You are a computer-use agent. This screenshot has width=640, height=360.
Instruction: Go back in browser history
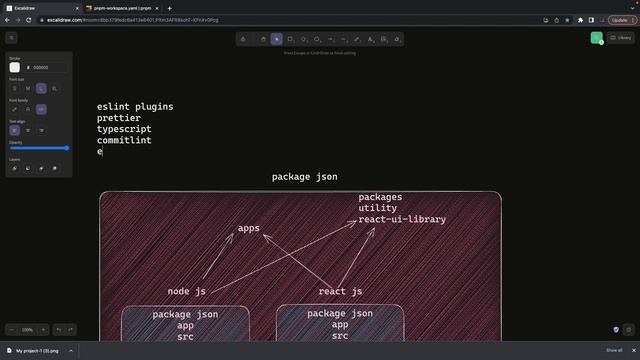coord(7,20)
